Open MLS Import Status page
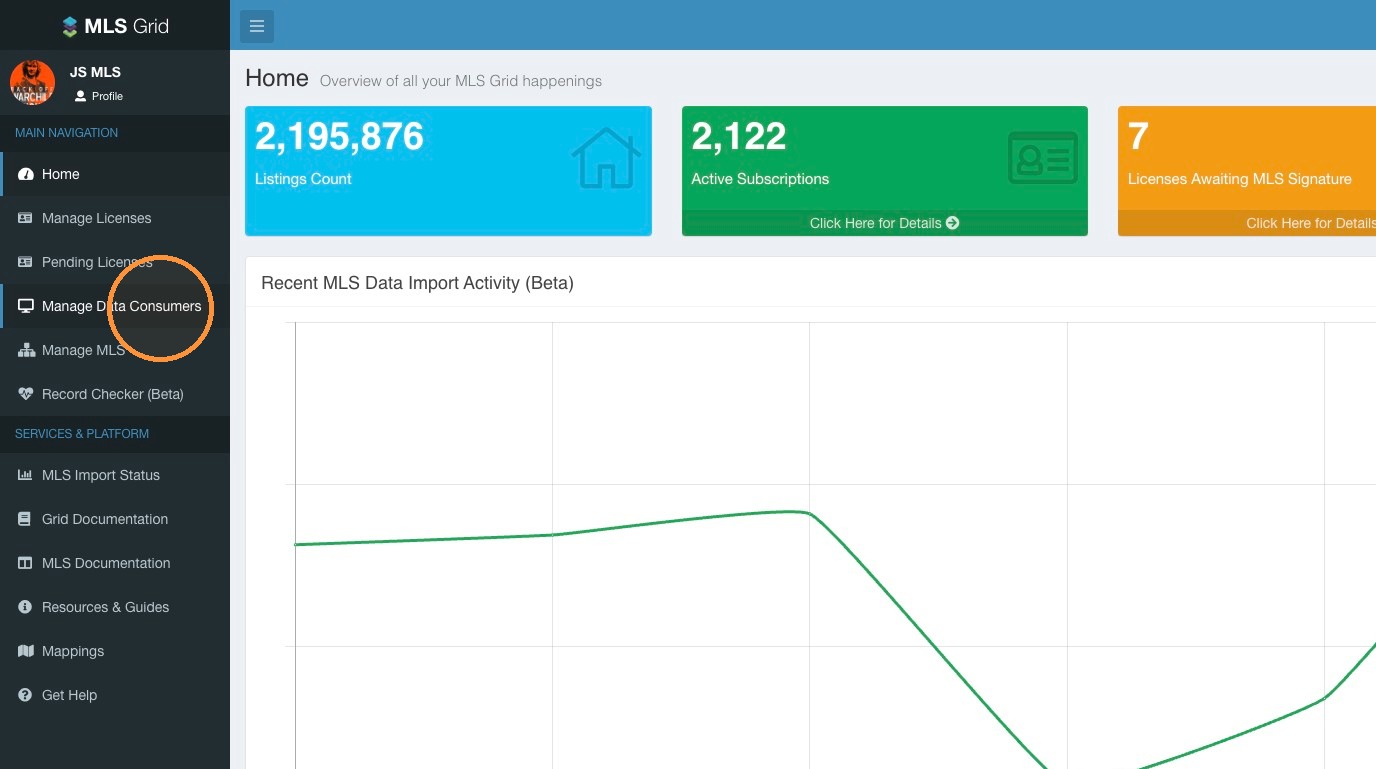The height and width of the screenshot is (769, 1376). (x=115, y=475)
